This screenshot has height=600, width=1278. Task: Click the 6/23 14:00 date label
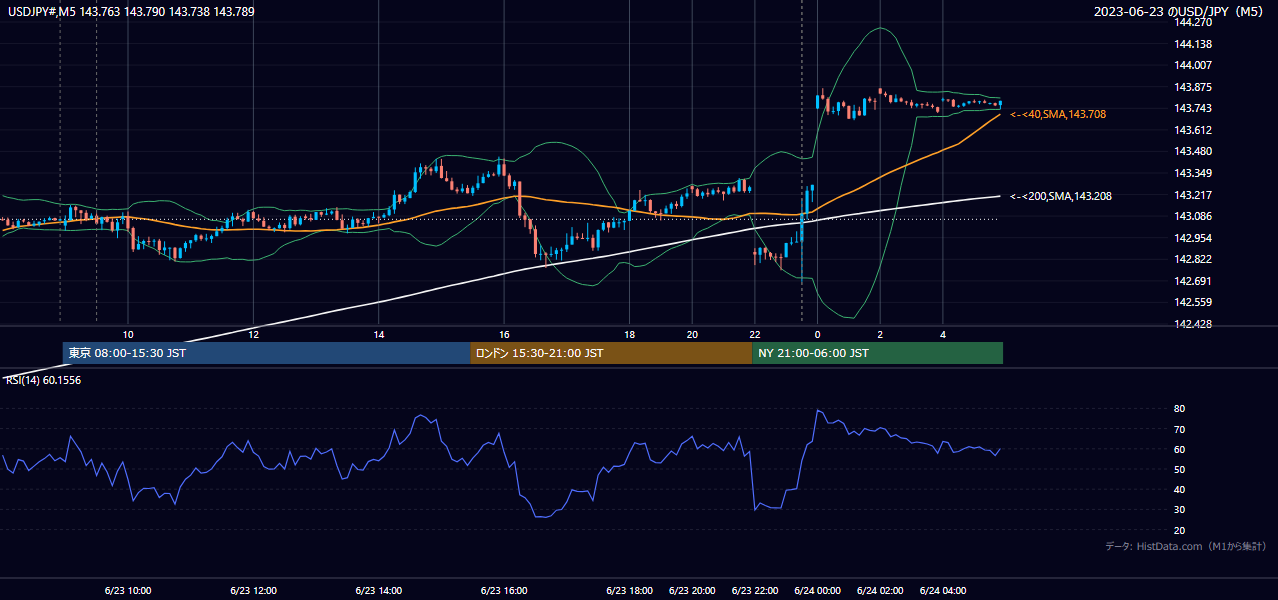[378, 591]
